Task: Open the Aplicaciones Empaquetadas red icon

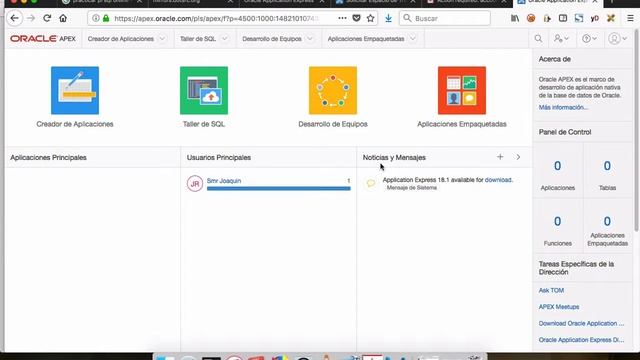Action: [x=462, y=90]
